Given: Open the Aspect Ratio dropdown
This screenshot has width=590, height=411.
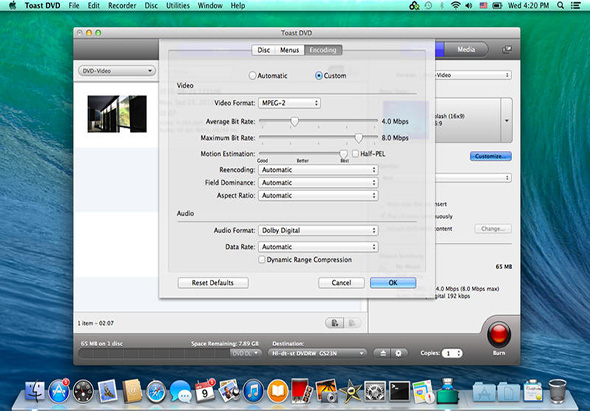Looking at the screenshot, I should tap(318, 195).
